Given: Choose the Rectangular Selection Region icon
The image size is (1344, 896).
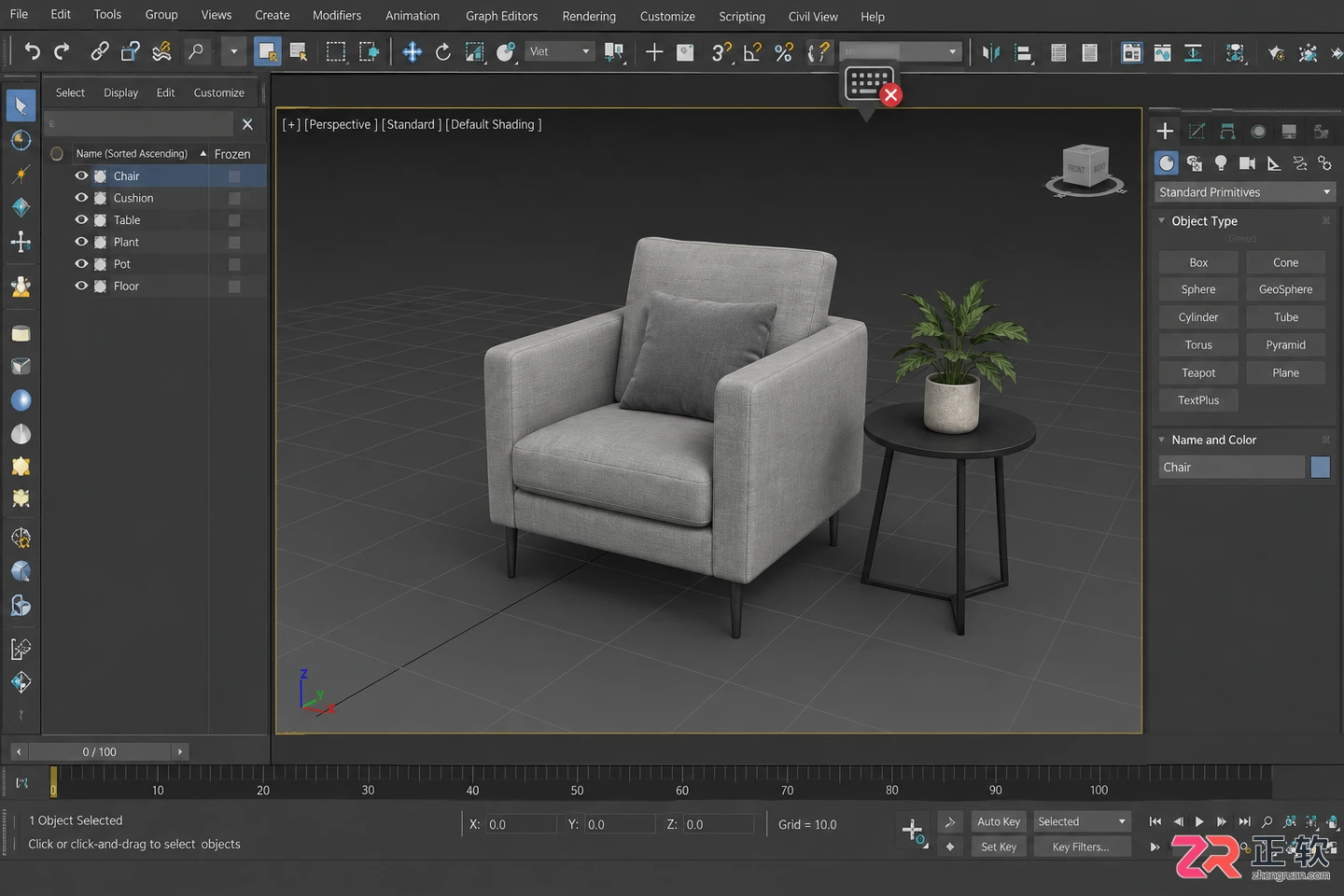Looking at the screenshot, I should pos(336,51).
